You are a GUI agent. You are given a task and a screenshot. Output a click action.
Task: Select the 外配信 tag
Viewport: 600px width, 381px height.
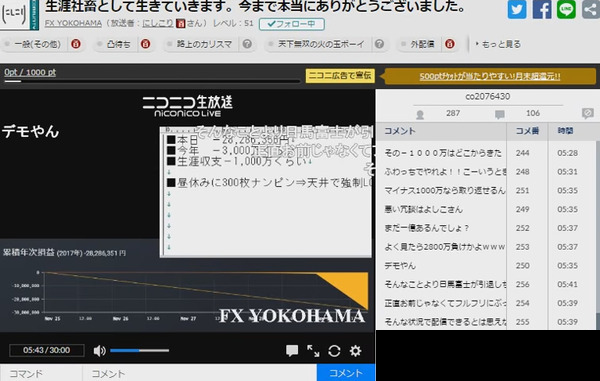pyautogui.click(x=422, y=44)
